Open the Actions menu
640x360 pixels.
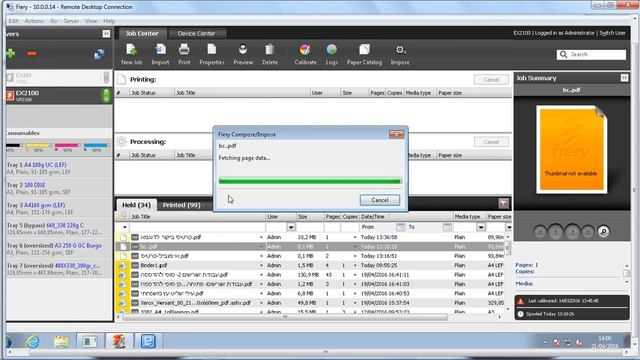34,21
